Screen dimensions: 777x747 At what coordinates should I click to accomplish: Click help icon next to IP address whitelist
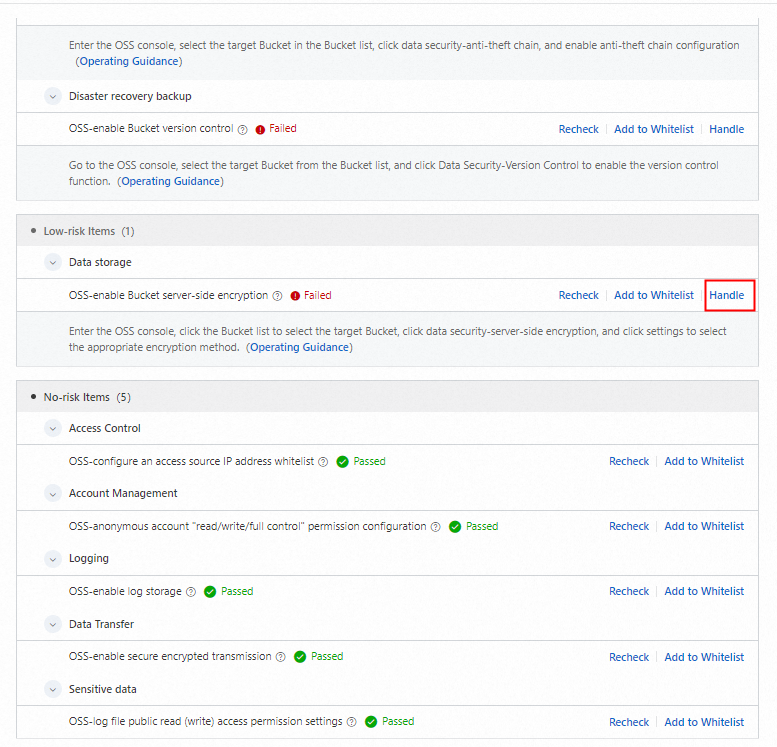[x=323, y=462]
